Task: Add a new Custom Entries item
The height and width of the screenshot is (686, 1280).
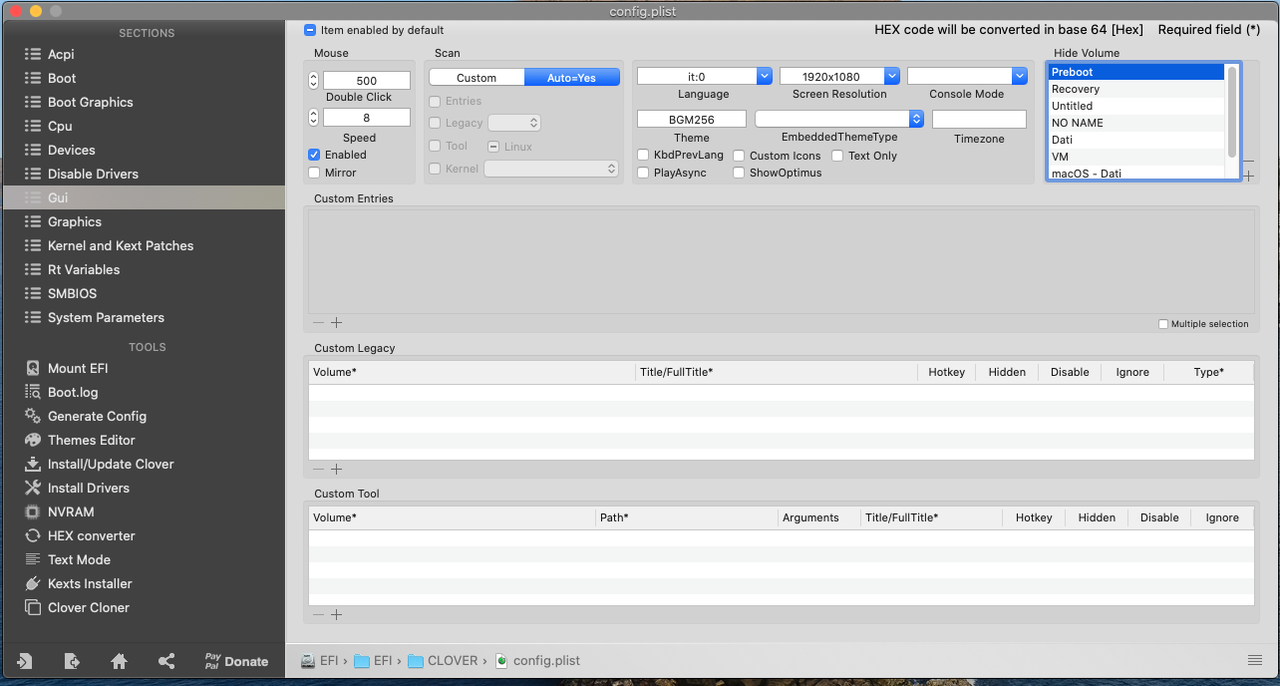Action: (337, 323)
